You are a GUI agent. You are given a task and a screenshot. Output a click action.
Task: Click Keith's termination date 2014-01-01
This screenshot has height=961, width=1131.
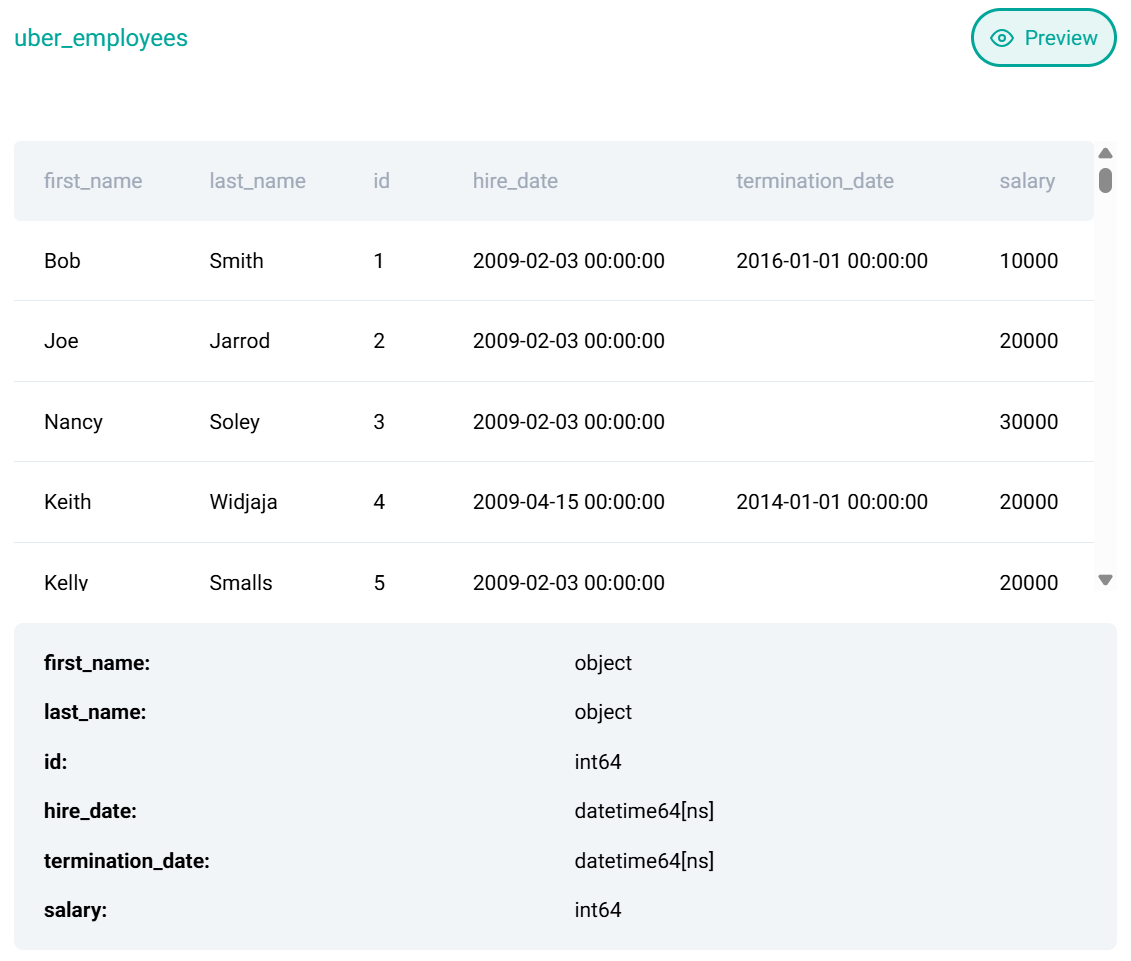(x=832, y=501)
